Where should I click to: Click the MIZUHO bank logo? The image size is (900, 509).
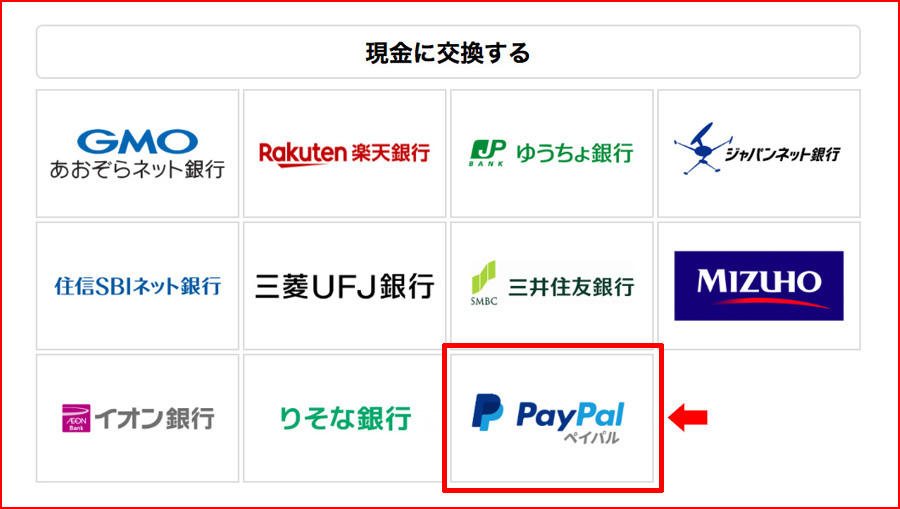point(759,286)
